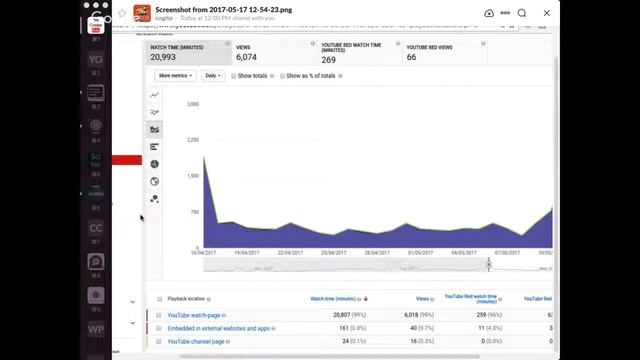Click the 20,807 watch time cell

click(x=349, y=315)
